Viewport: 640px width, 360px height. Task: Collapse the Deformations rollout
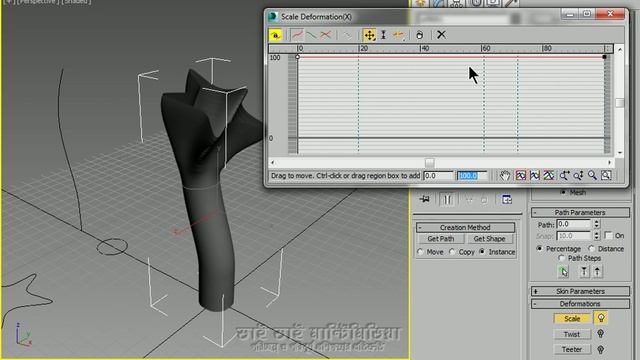coord(580,304)
